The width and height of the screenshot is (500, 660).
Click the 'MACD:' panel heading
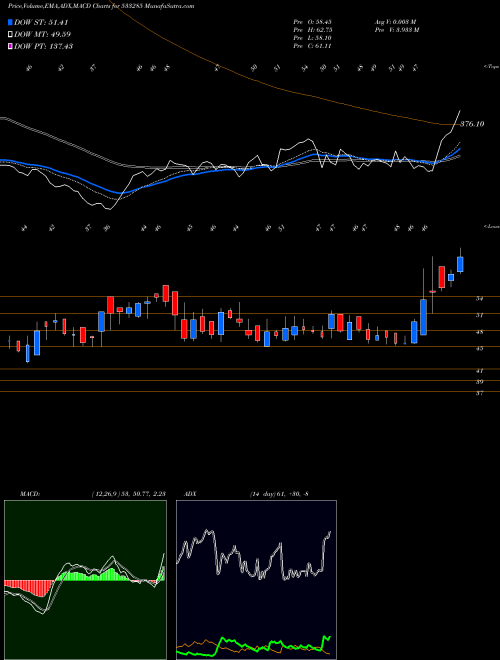29,494
